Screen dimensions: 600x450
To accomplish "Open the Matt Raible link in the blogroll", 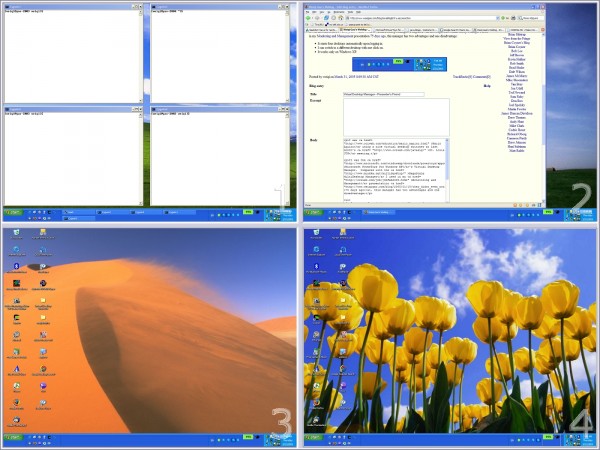I will 517,150.
